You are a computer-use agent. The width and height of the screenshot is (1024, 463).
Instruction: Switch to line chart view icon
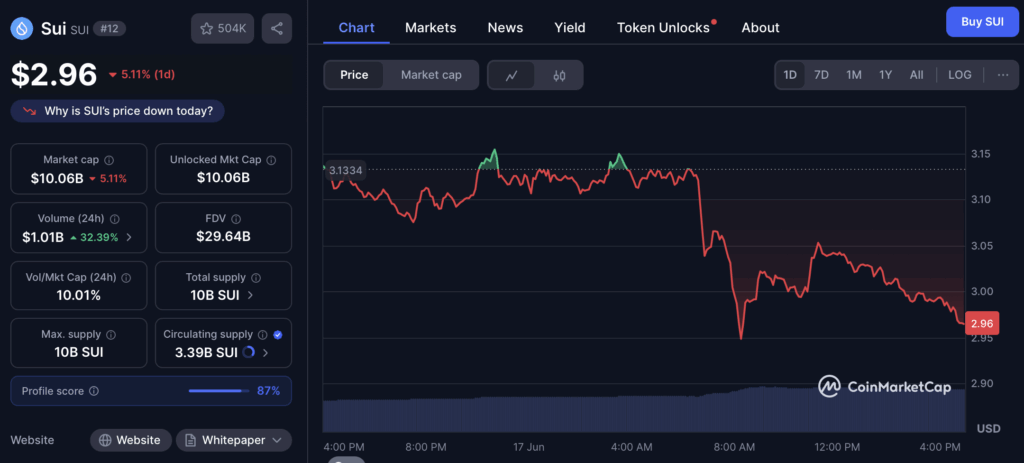pyautogui.click(x=511, y=75)
